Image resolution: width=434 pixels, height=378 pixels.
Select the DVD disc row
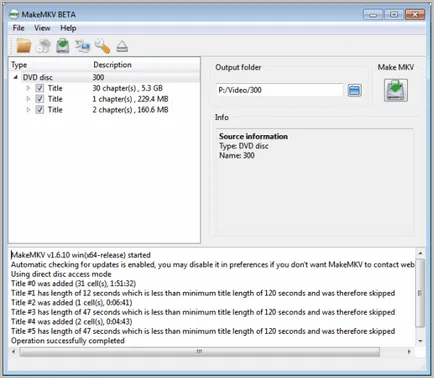click(104, 77)
